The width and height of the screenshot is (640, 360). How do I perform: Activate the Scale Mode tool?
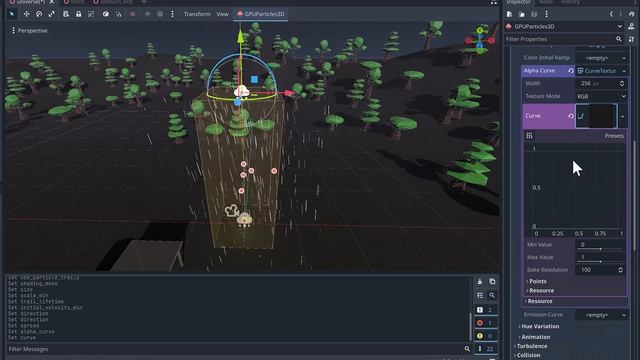click(x=51, y=14)
